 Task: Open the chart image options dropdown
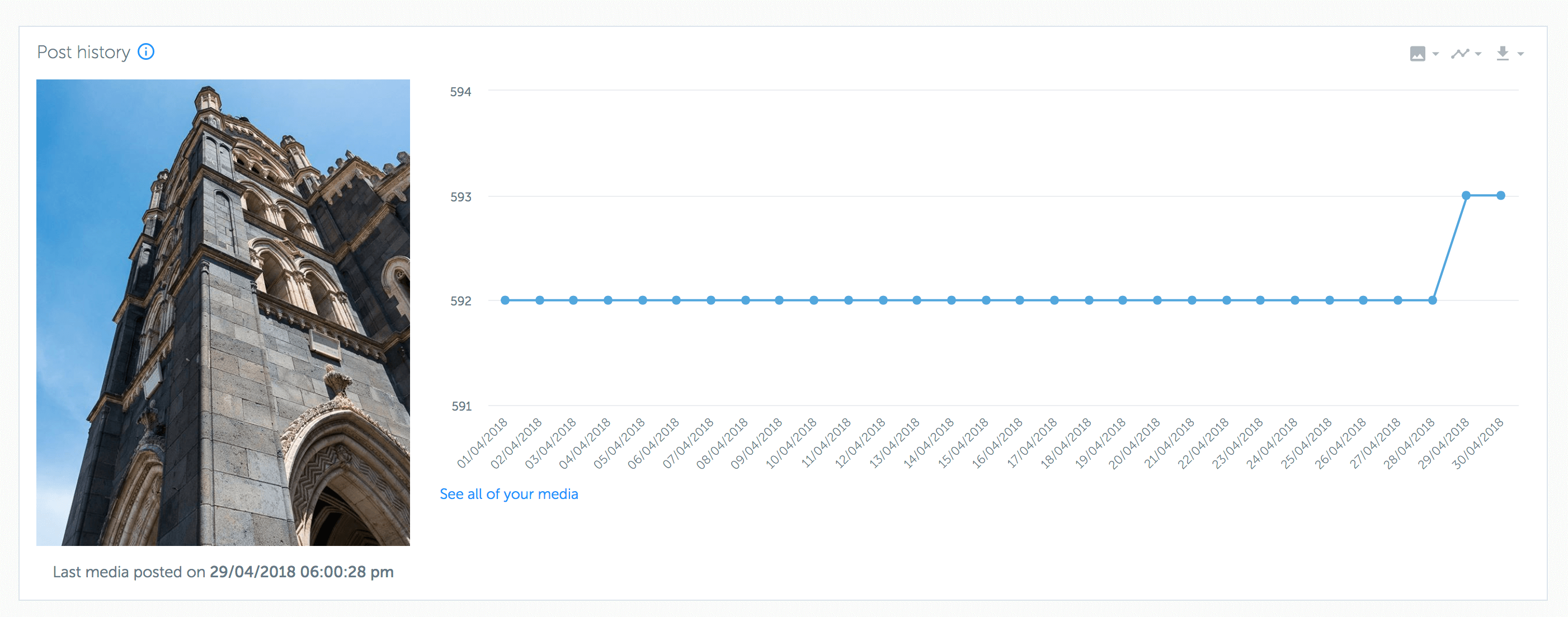(1435, 55)
